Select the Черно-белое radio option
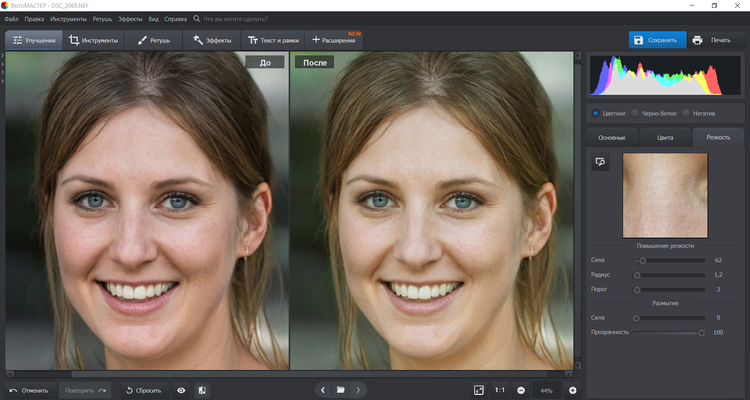The image size is (750, 400). pyautogui.click(x=636, y=113)
